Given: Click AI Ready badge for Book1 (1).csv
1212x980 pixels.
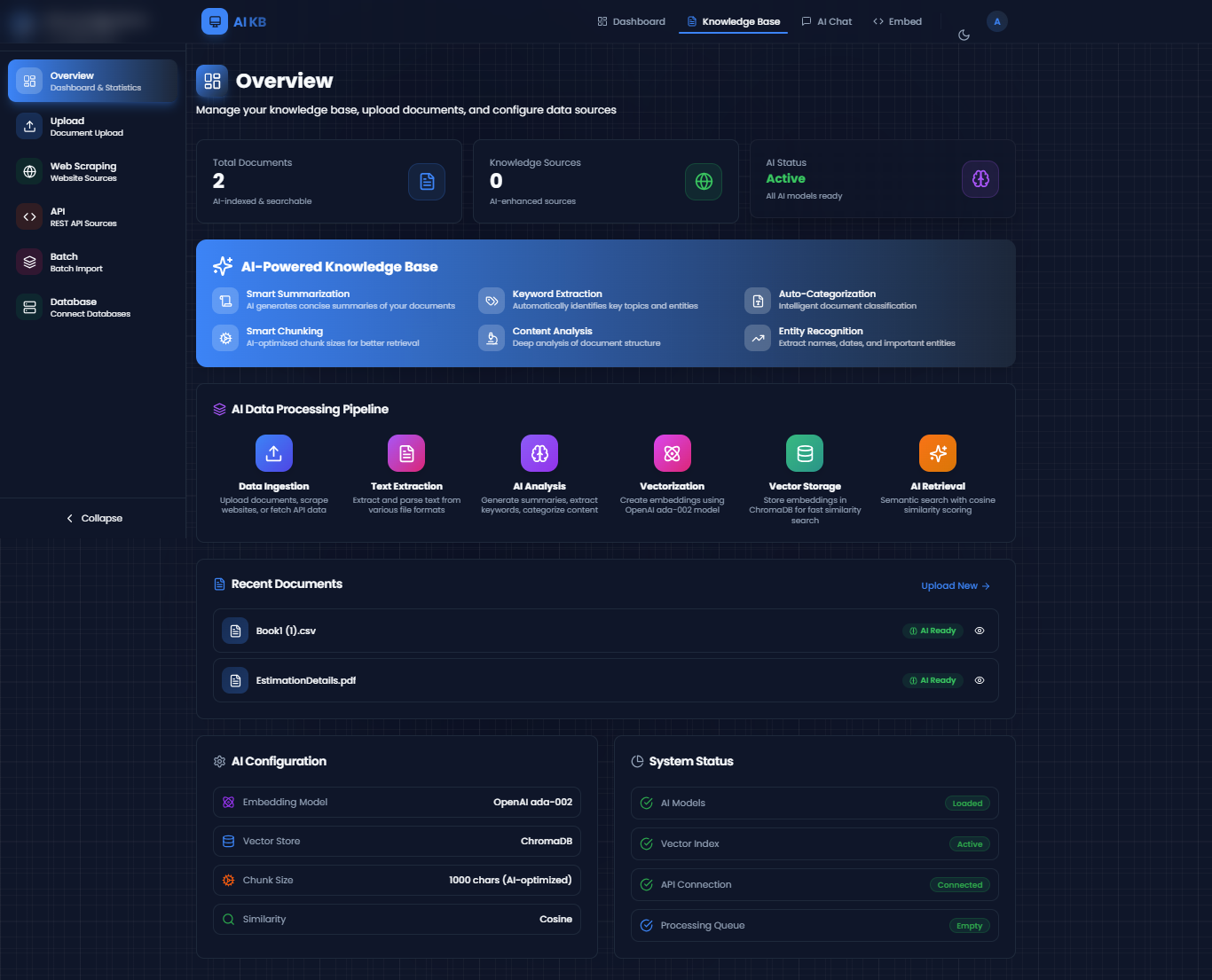Looking at the screenshot, I should point(933,631).
